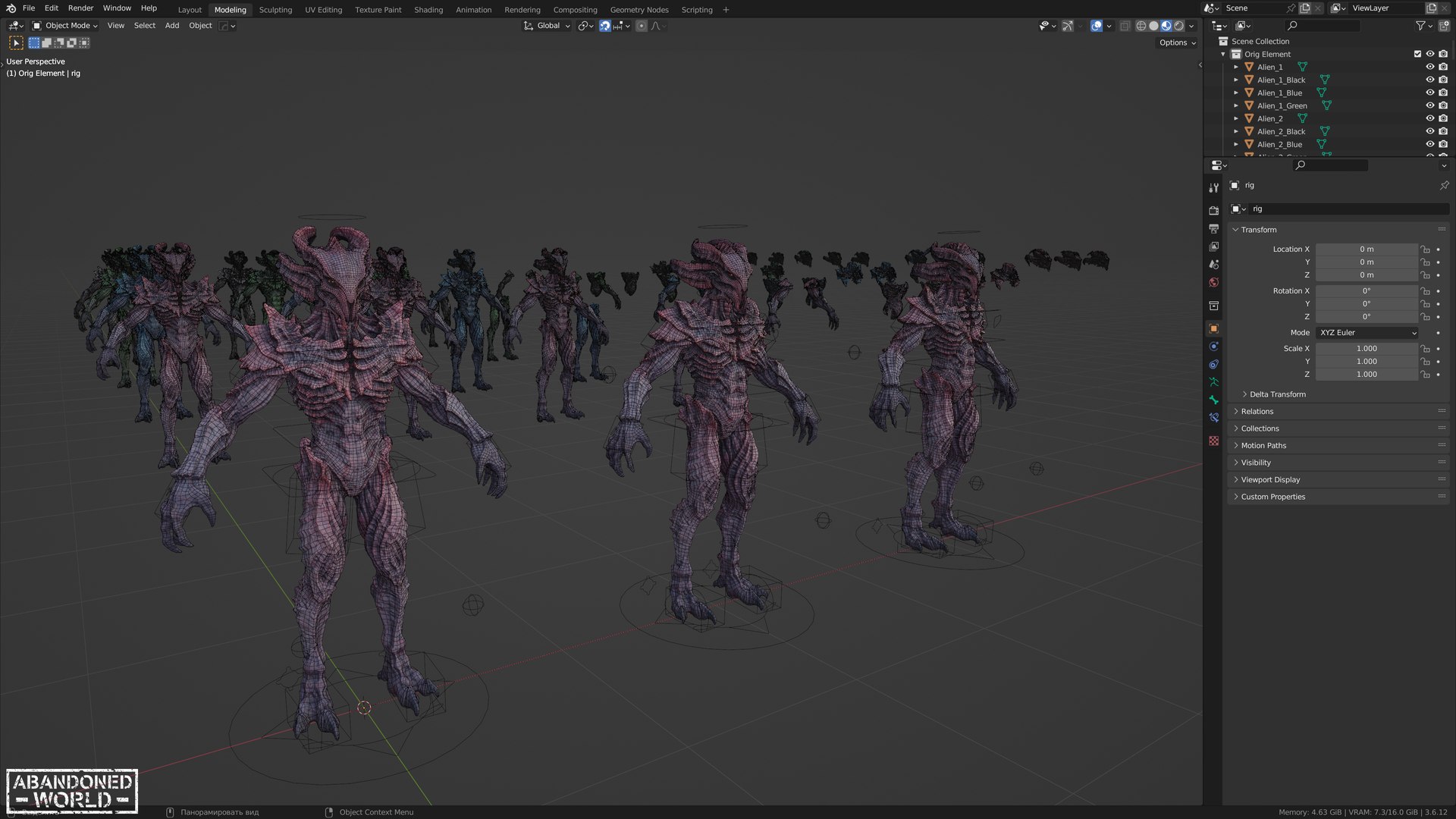The height and width of the screenshot is (819, 1456).
Task: Lock the Scale Z transform
Action: pyautogui.click(x=1425, y=375)
